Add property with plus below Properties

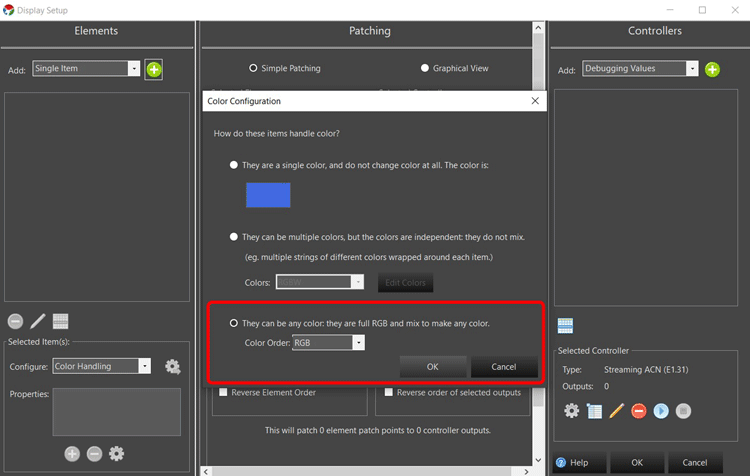click(72, 454)
